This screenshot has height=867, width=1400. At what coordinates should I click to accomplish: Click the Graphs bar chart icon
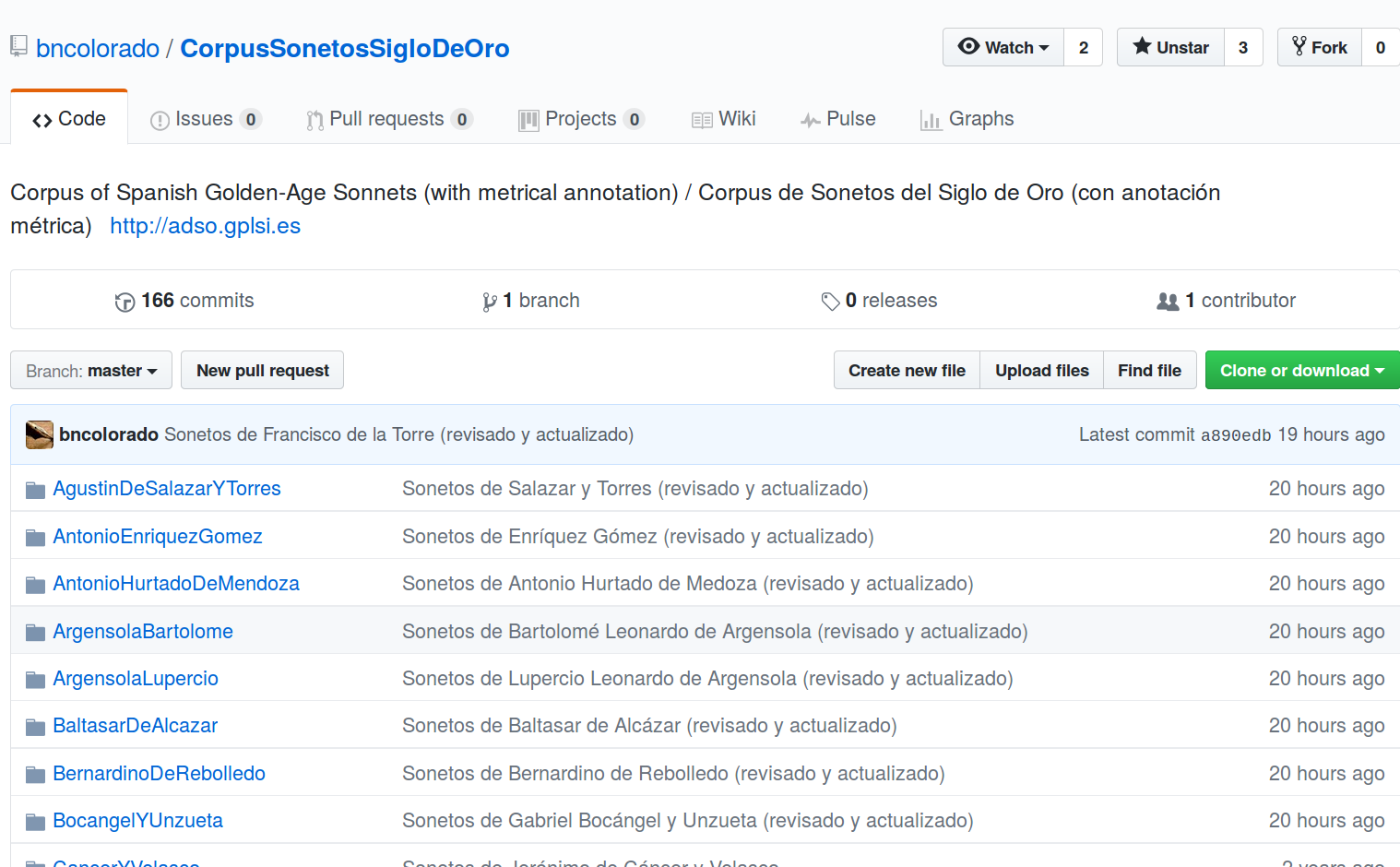[x=931, y=120]
